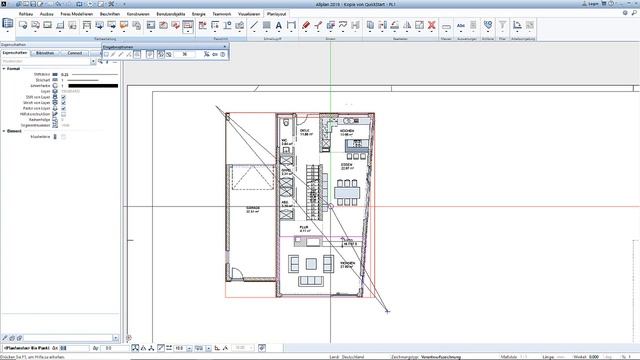This screenshot has height=360, width=640.
Task: Click the black Linienfarbe color bar
Action: point(93,86)
